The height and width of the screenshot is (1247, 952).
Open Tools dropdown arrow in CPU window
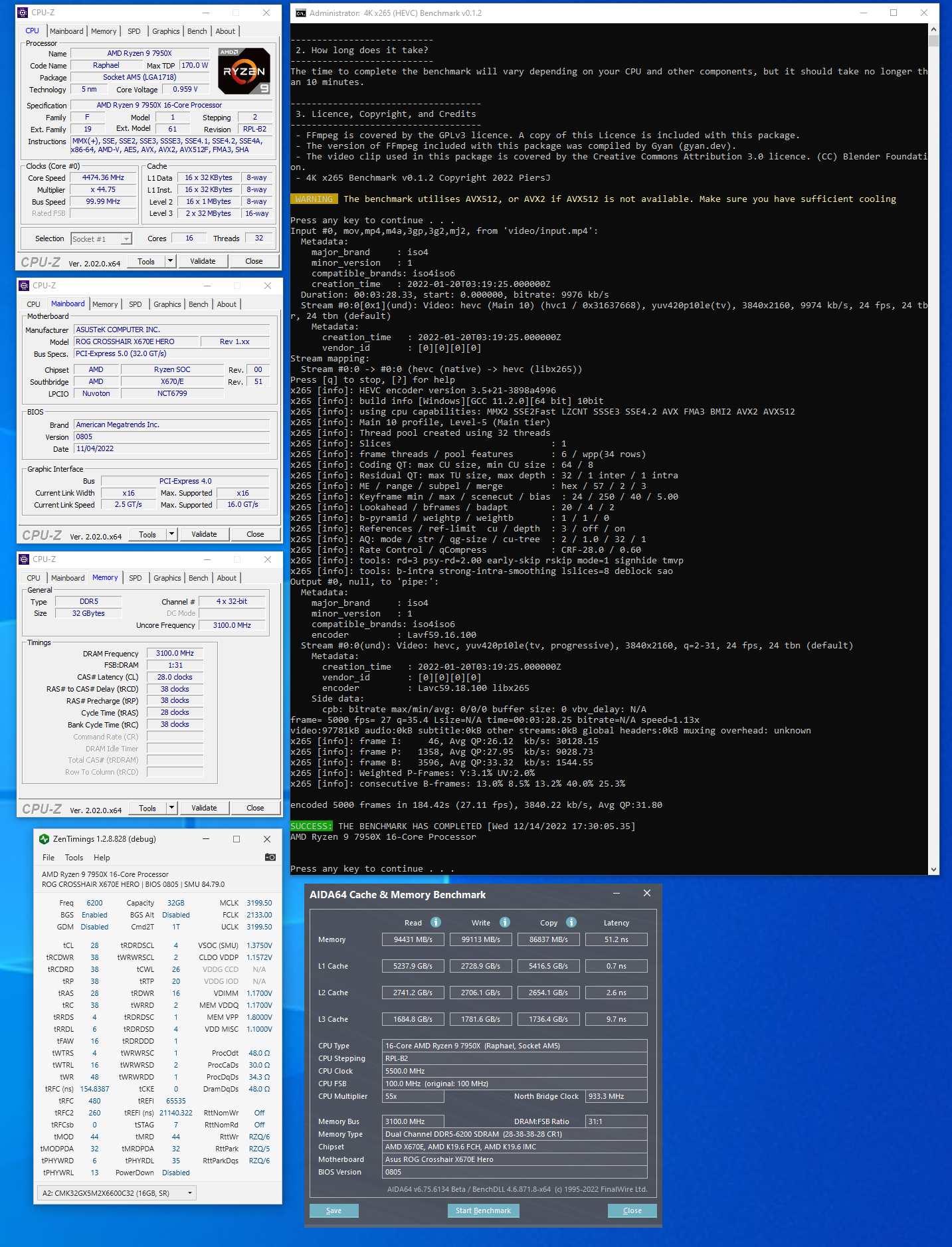coord(170,261)
